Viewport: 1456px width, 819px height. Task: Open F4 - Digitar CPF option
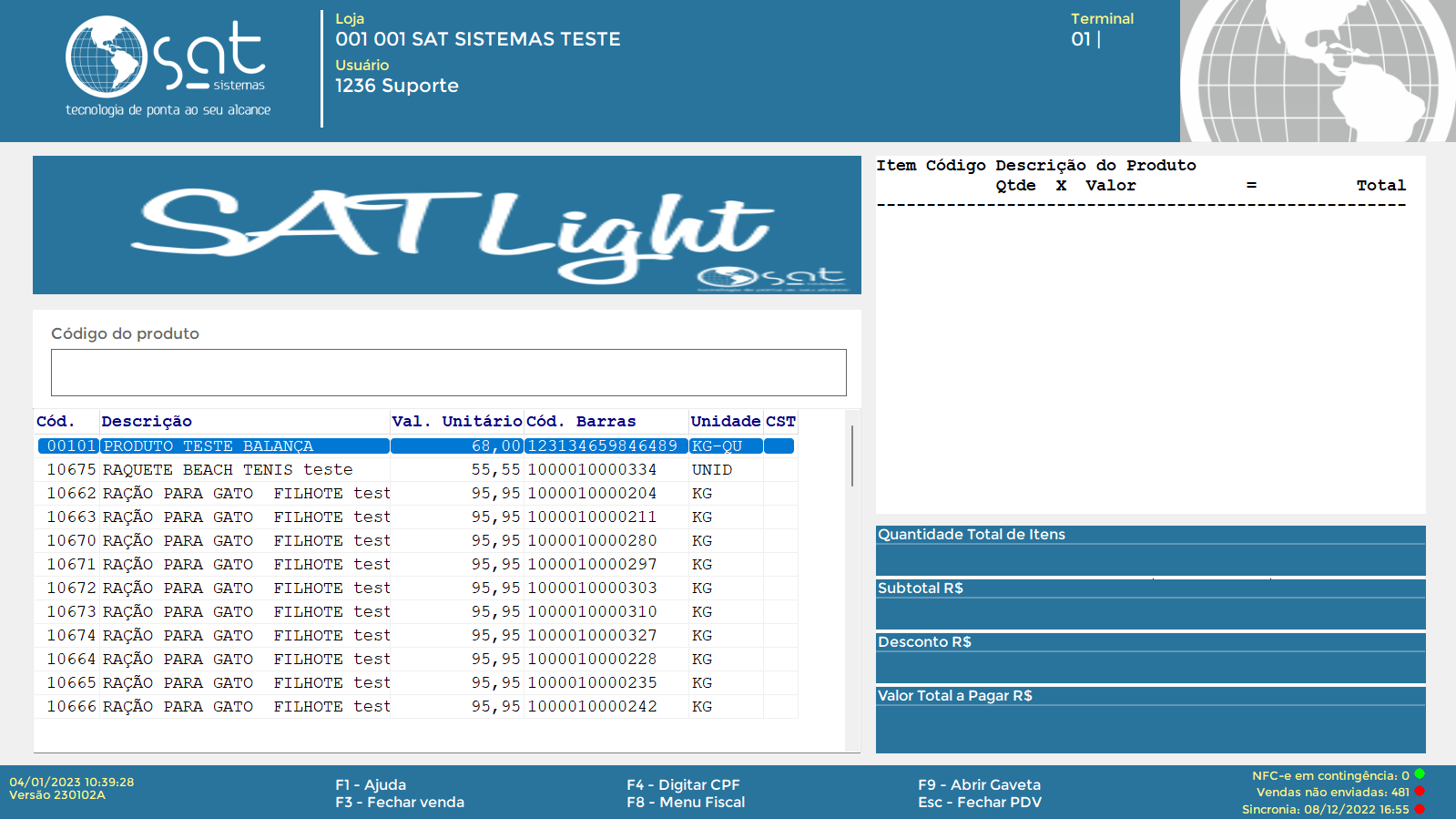[683, 784]
